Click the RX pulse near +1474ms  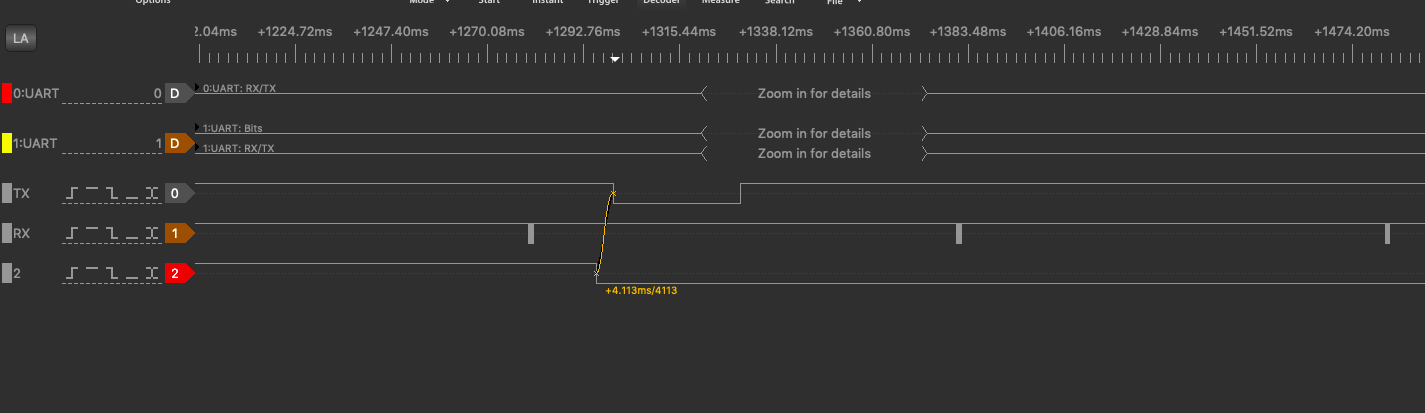click(x=1387, y=233)
